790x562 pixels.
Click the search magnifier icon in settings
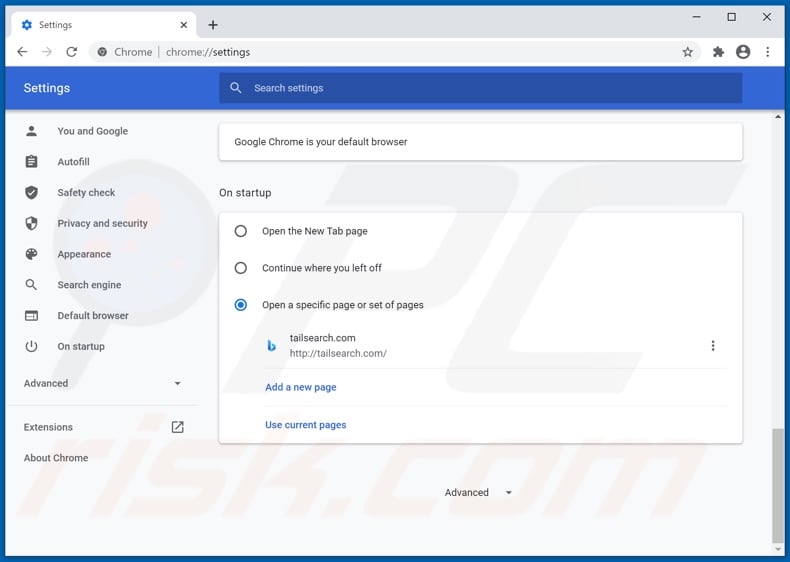235,88
